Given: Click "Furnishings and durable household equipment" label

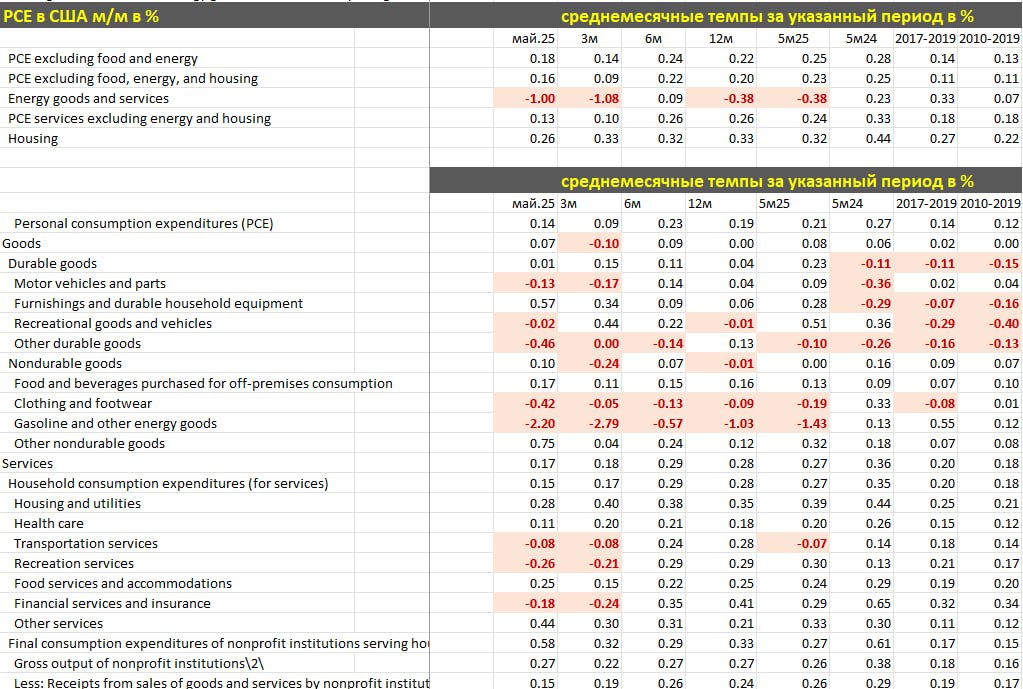Looking at the screenshot, I should tap(158, 304).
